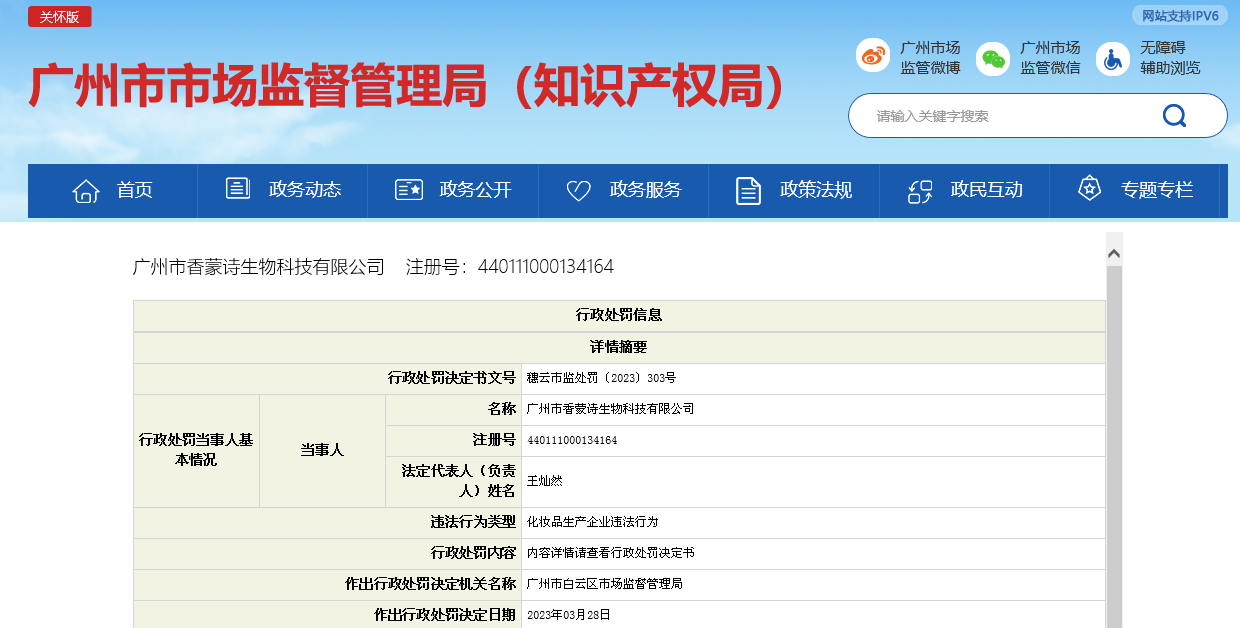
Task: Click the scrollbar up arrow
Action: [1114, 254]
